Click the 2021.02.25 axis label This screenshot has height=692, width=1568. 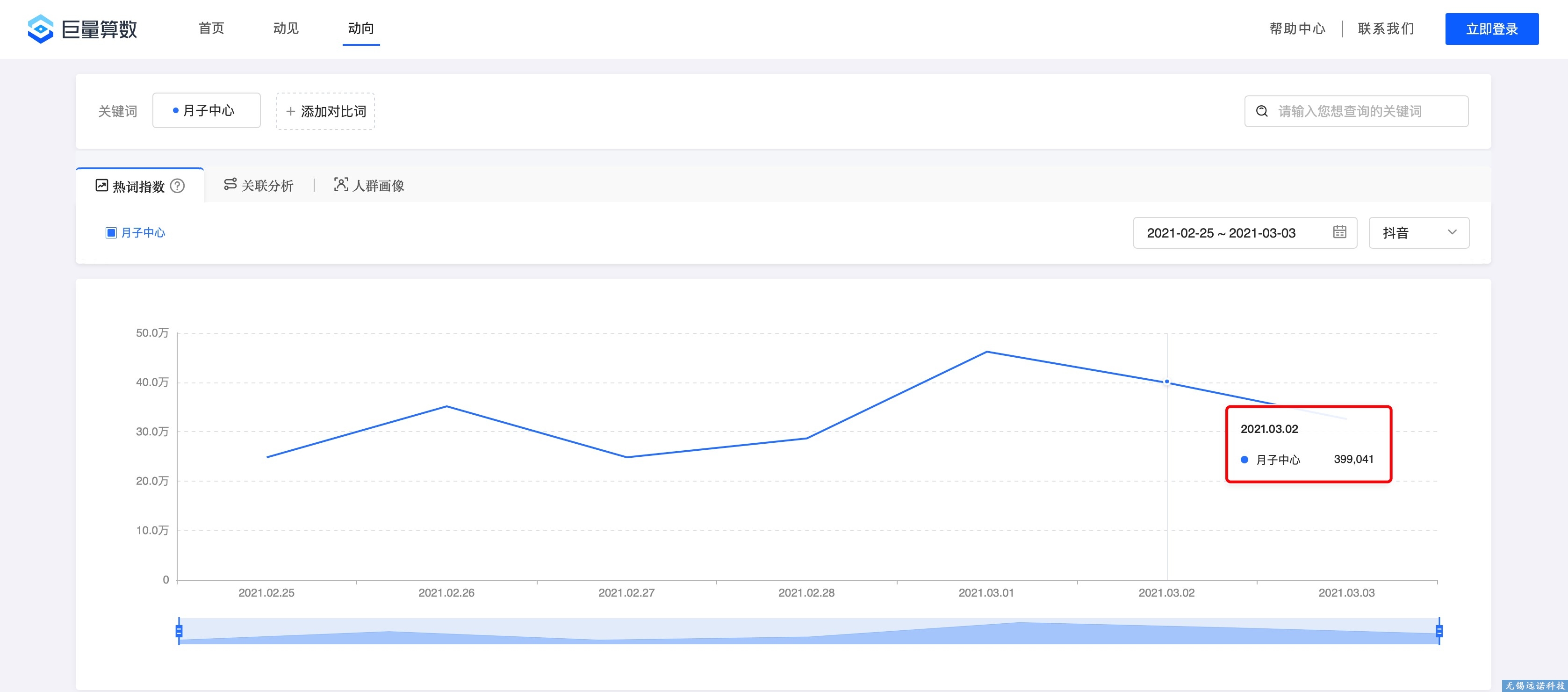266,593
